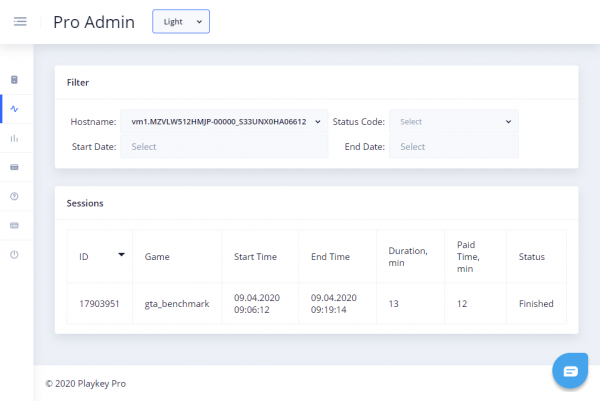Sort sessions by ID column arrow
The width and height of the screenshot is (600, 401).
point(122,255)
